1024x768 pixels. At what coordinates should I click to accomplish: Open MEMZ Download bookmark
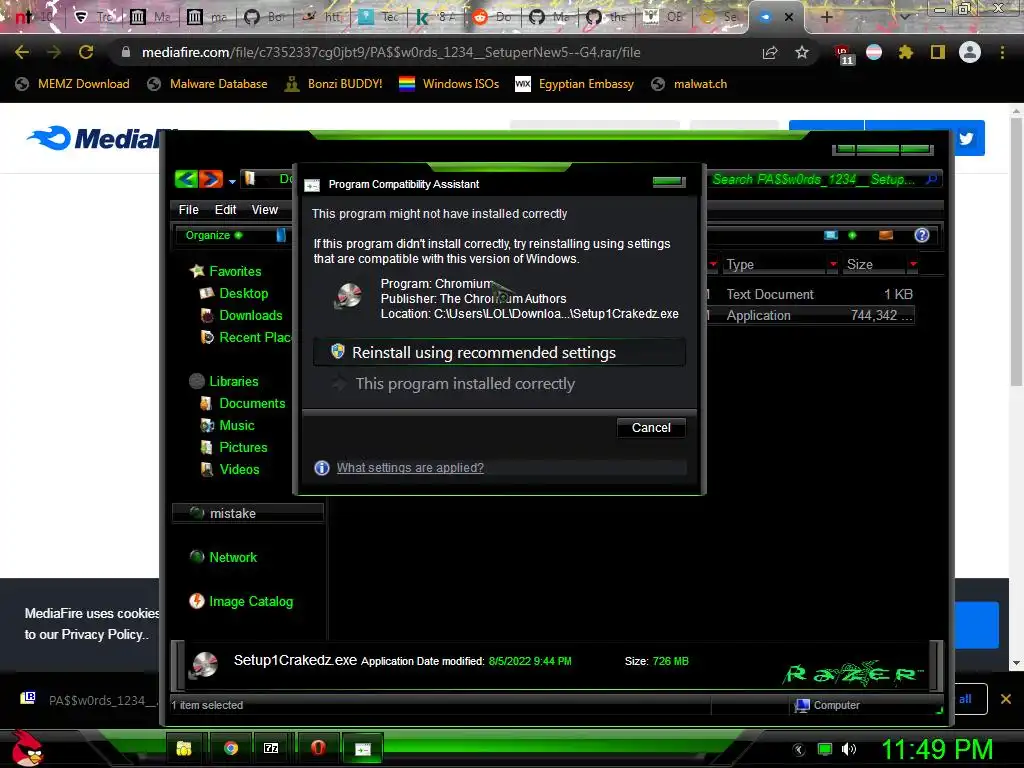click(x=72, y=84)
